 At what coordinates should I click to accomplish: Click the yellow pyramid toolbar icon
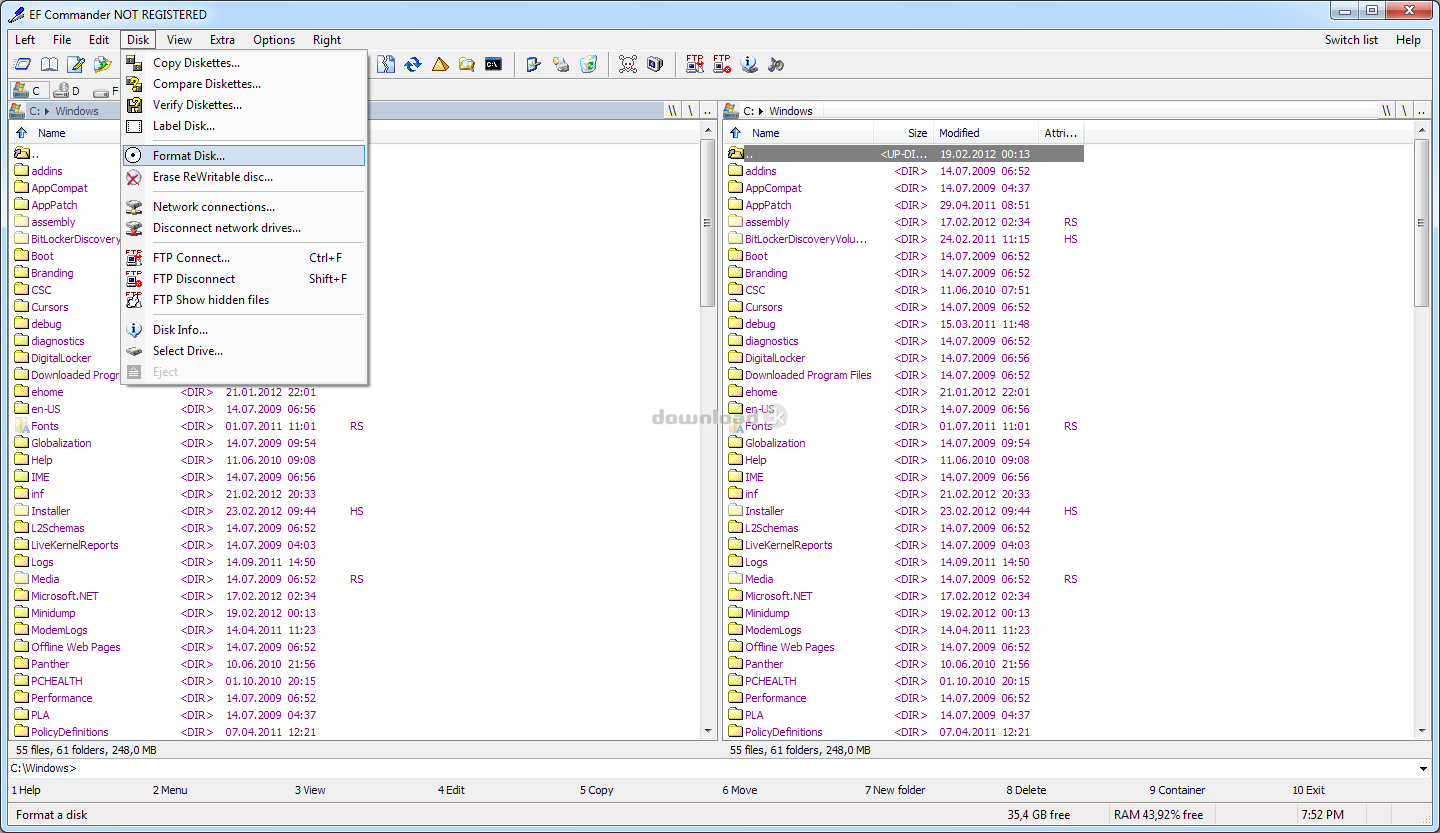tap(440, 65)
